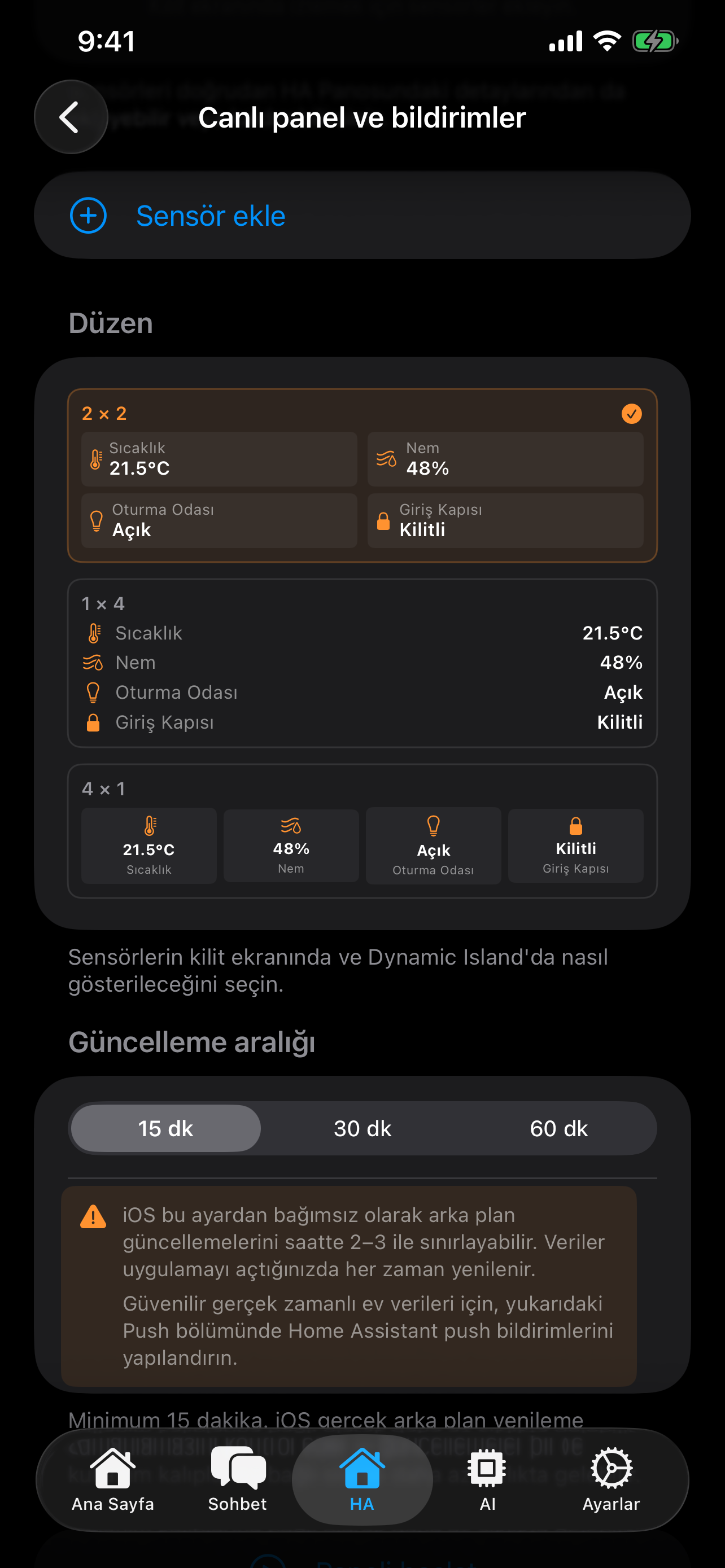Tap the lock icon next to Giriş Kapısı Kilitli
725x1568 pixels.
[x=383, y=521]
